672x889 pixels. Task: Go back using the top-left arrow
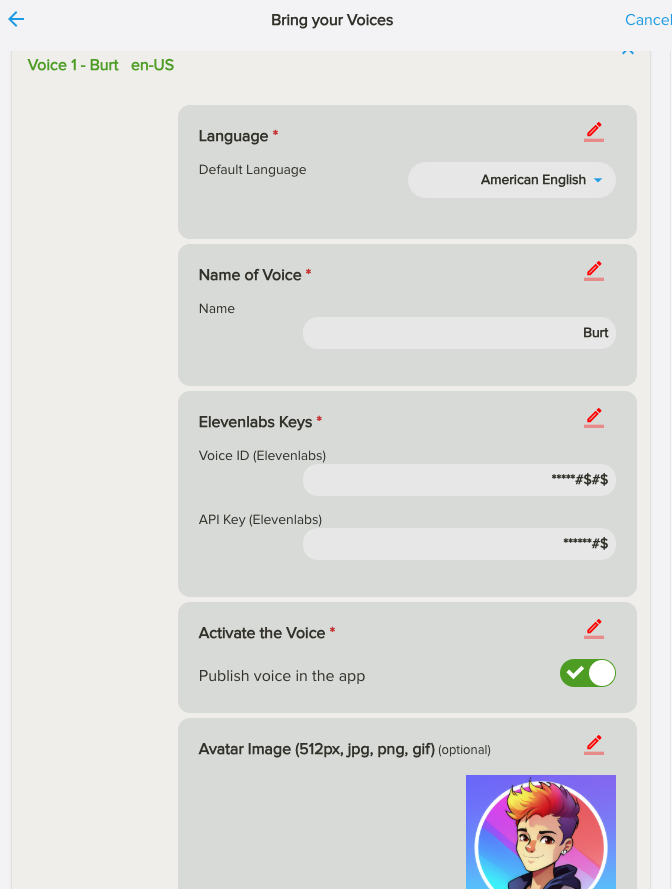coord(16,20)
